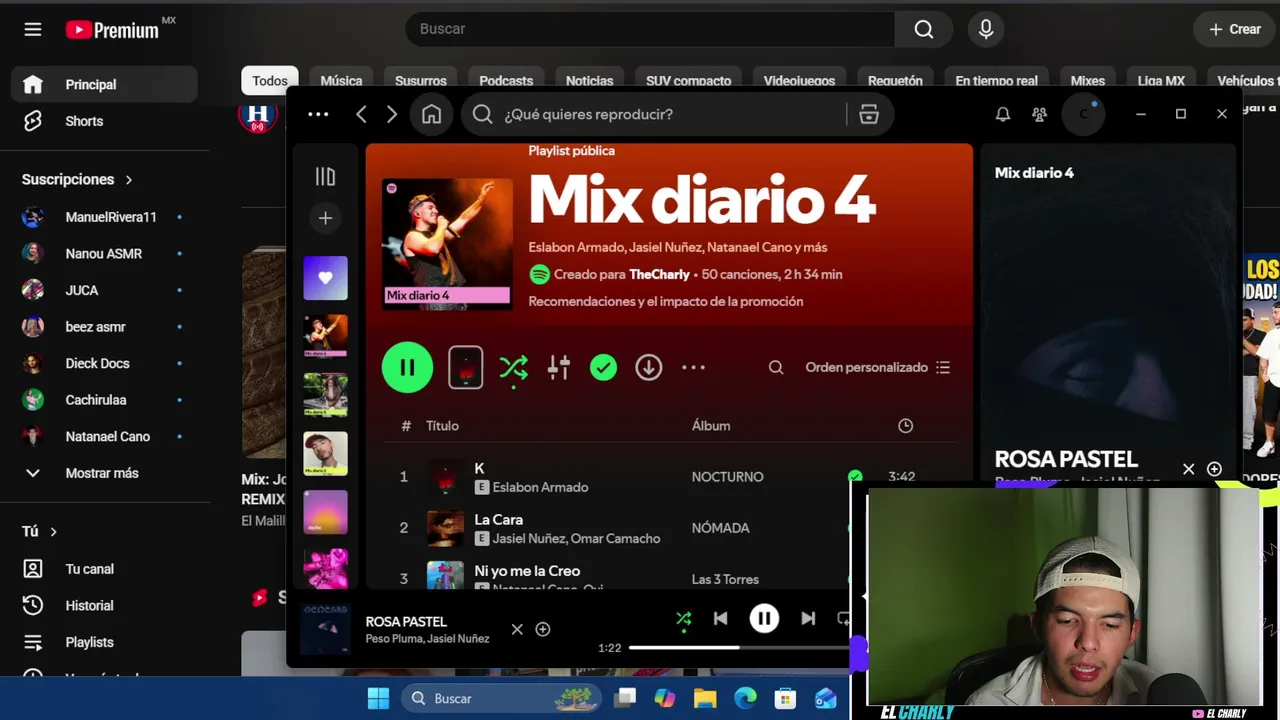This screenshot has height=720, width=1280.
Task: Pause playback in the bottom player bar
Action: pos(764,618)
